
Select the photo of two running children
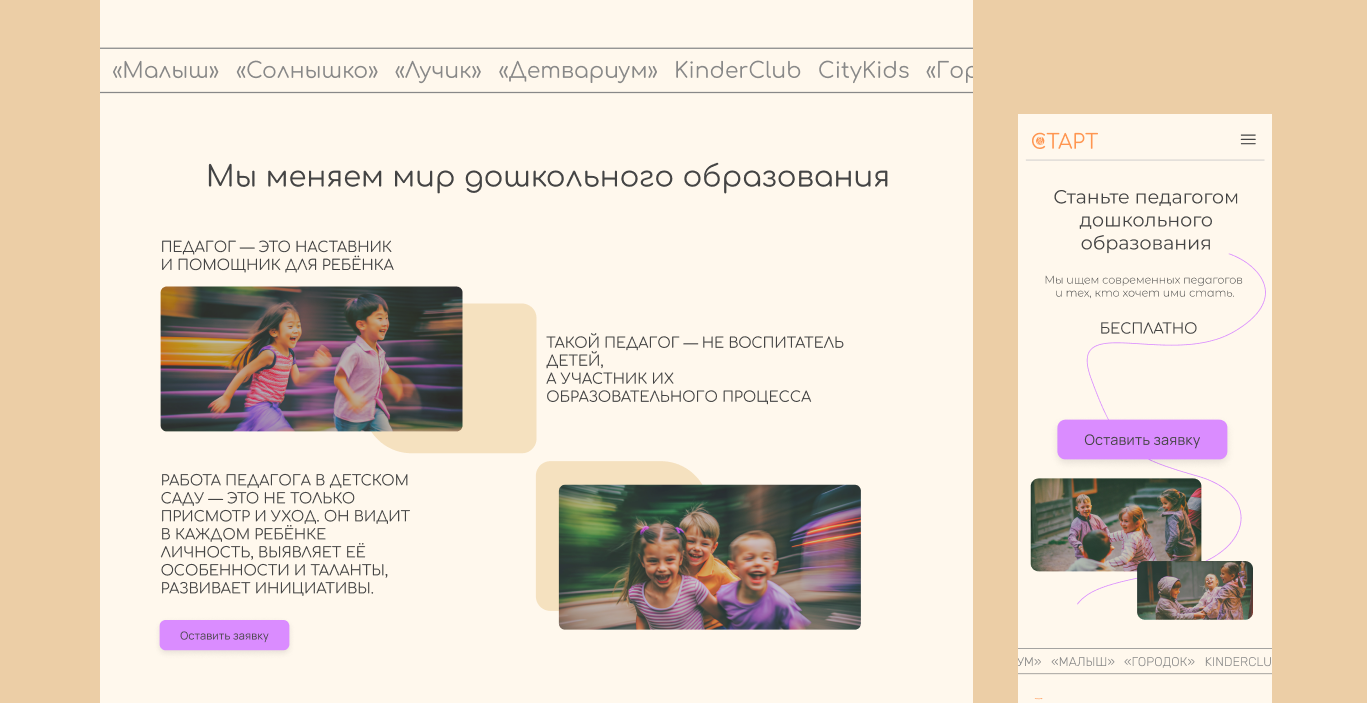click(311, 359)
